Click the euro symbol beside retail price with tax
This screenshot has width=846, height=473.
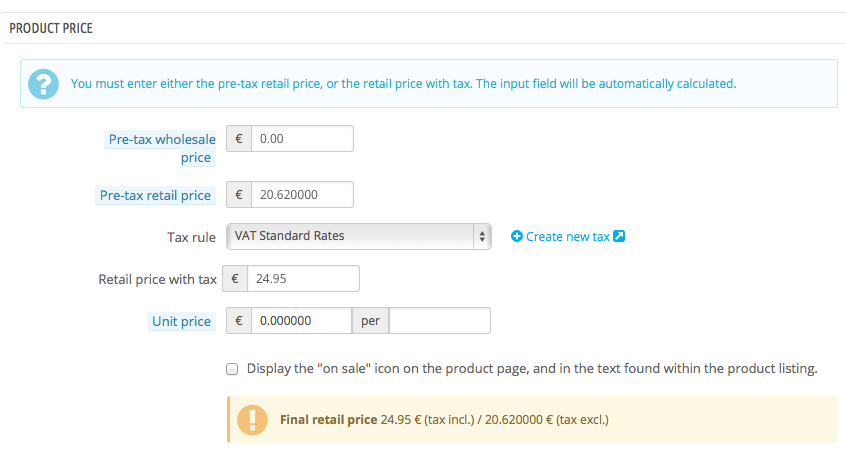(235, 279)
